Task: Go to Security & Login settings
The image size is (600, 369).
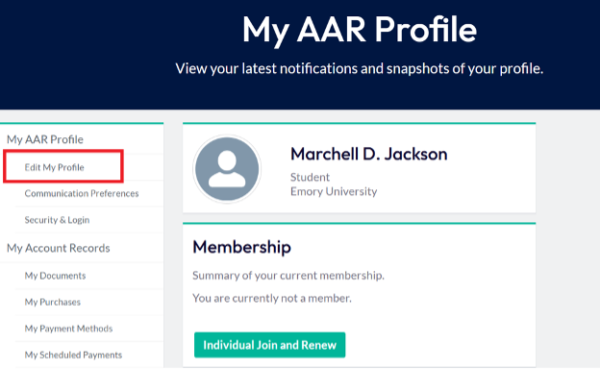Action: click(57, 220)
